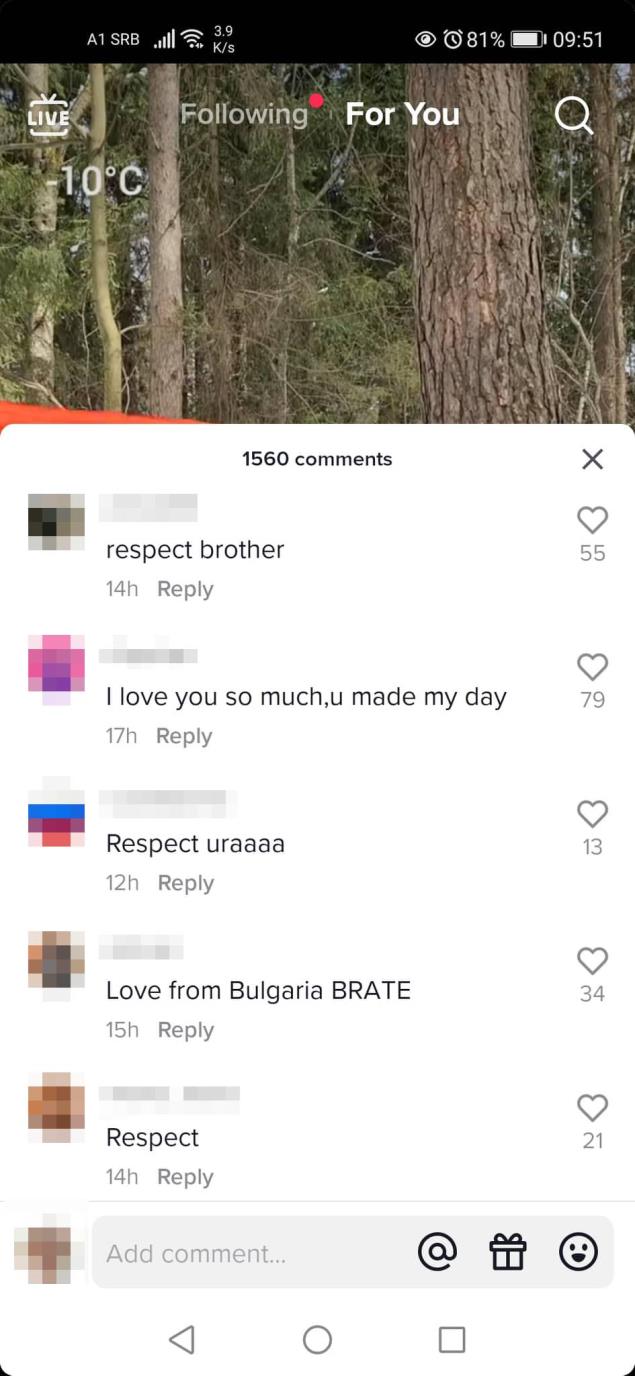This screenshot has height=1376, width=635.
Task: Mention someone with the @ icon
Action: [437, 1252]
